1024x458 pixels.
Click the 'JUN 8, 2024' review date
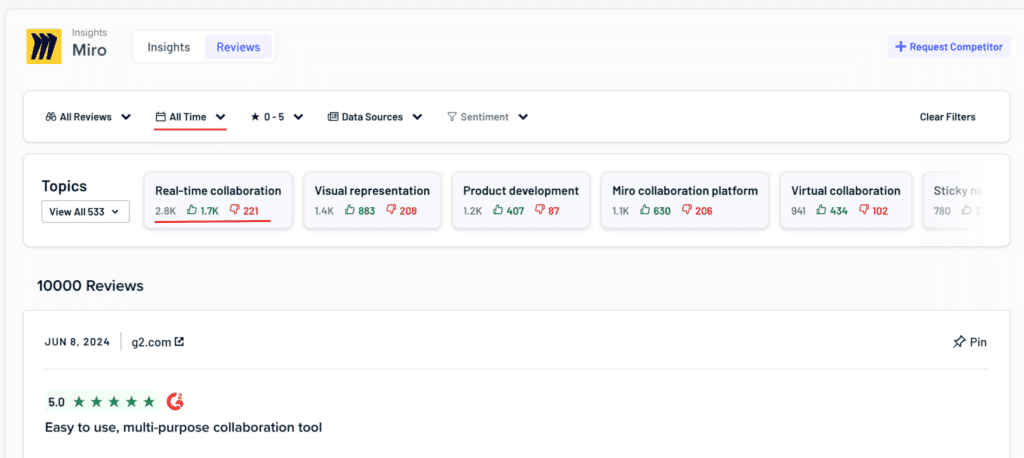point(77,342)
